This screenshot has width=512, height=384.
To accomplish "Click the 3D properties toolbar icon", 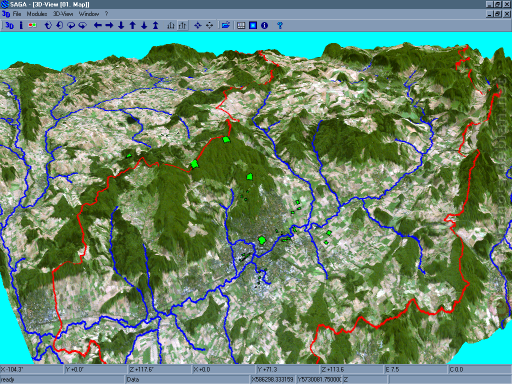I will [9, 25].
